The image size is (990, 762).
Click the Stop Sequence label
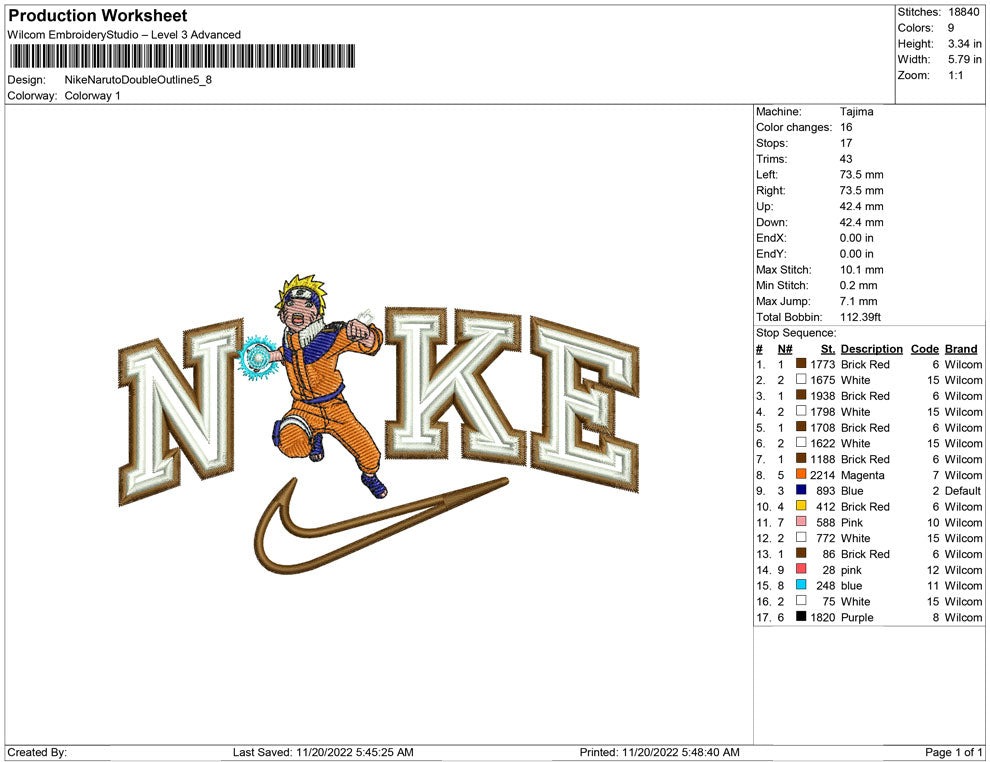796,333
